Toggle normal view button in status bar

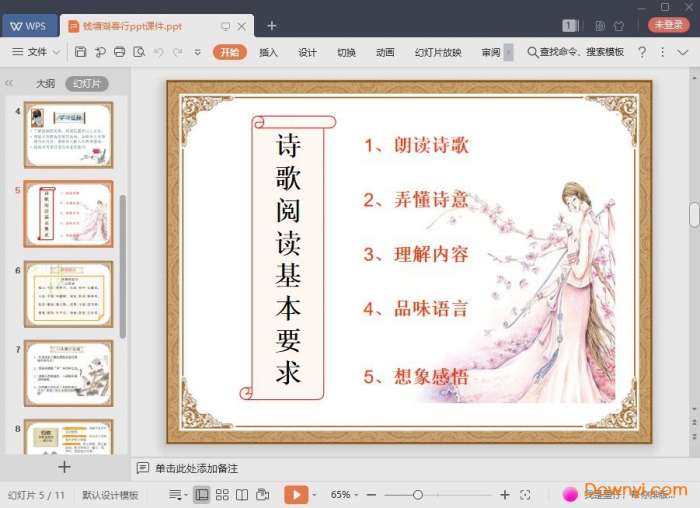[202, 495]
